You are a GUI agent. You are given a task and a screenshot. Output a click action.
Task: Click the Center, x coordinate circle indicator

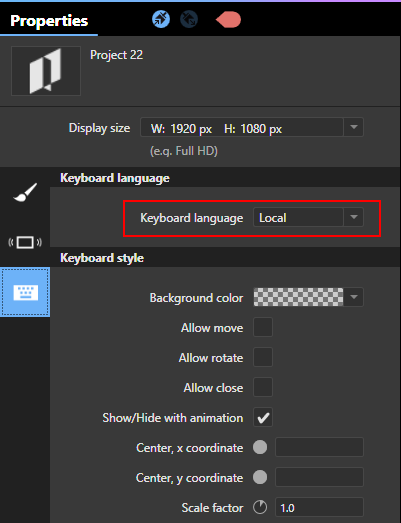click(260, 447)
